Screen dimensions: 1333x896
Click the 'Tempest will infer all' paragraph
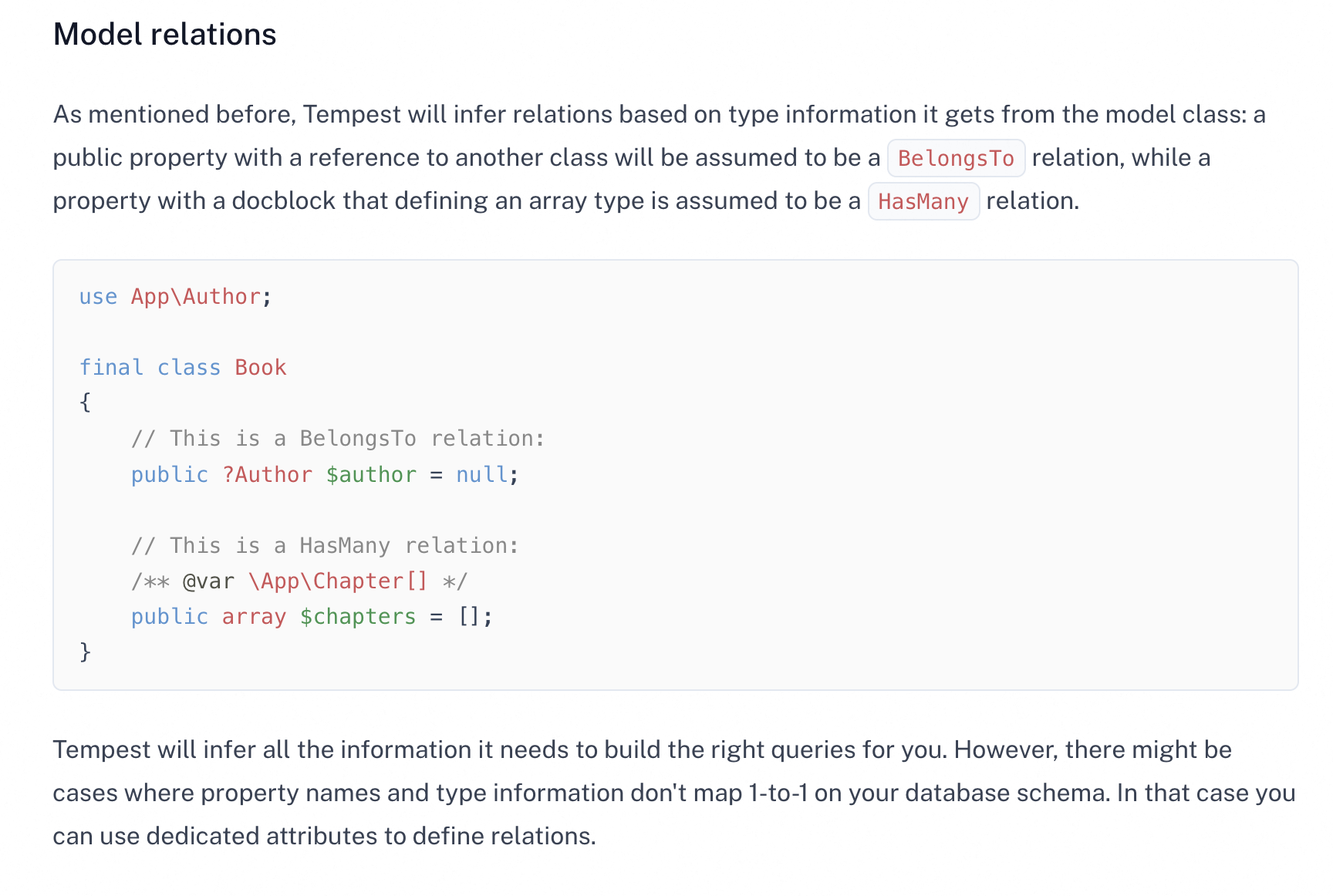tap(674, 793)
